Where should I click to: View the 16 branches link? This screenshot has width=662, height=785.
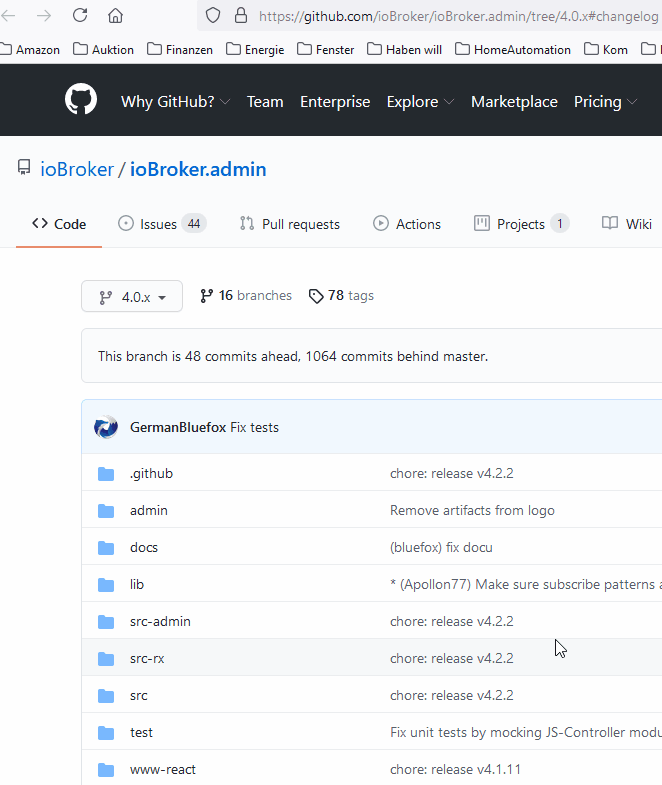click(x=245, y=296)
